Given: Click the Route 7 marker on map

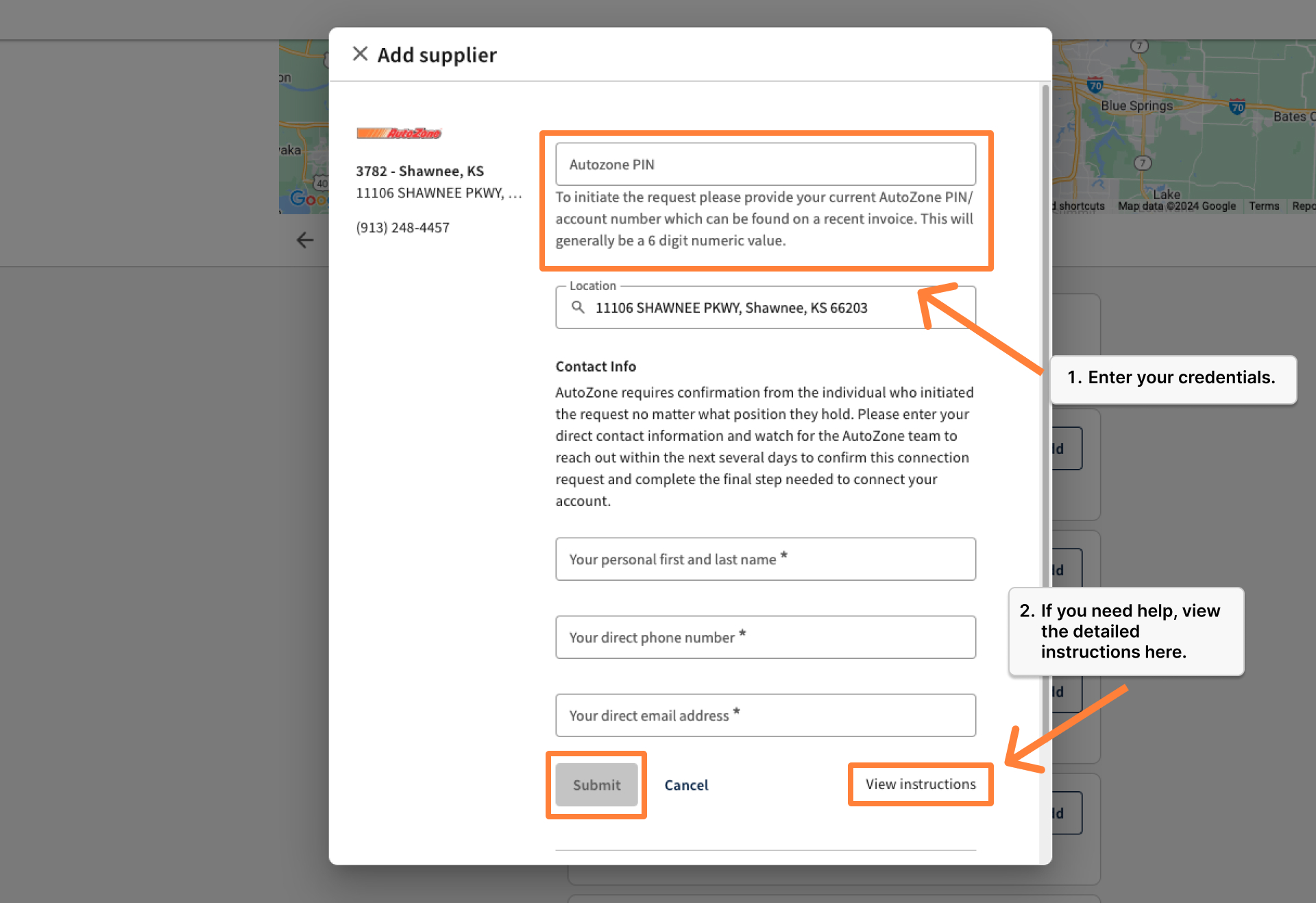Looking at the screenshot, I should point(1142,162).
